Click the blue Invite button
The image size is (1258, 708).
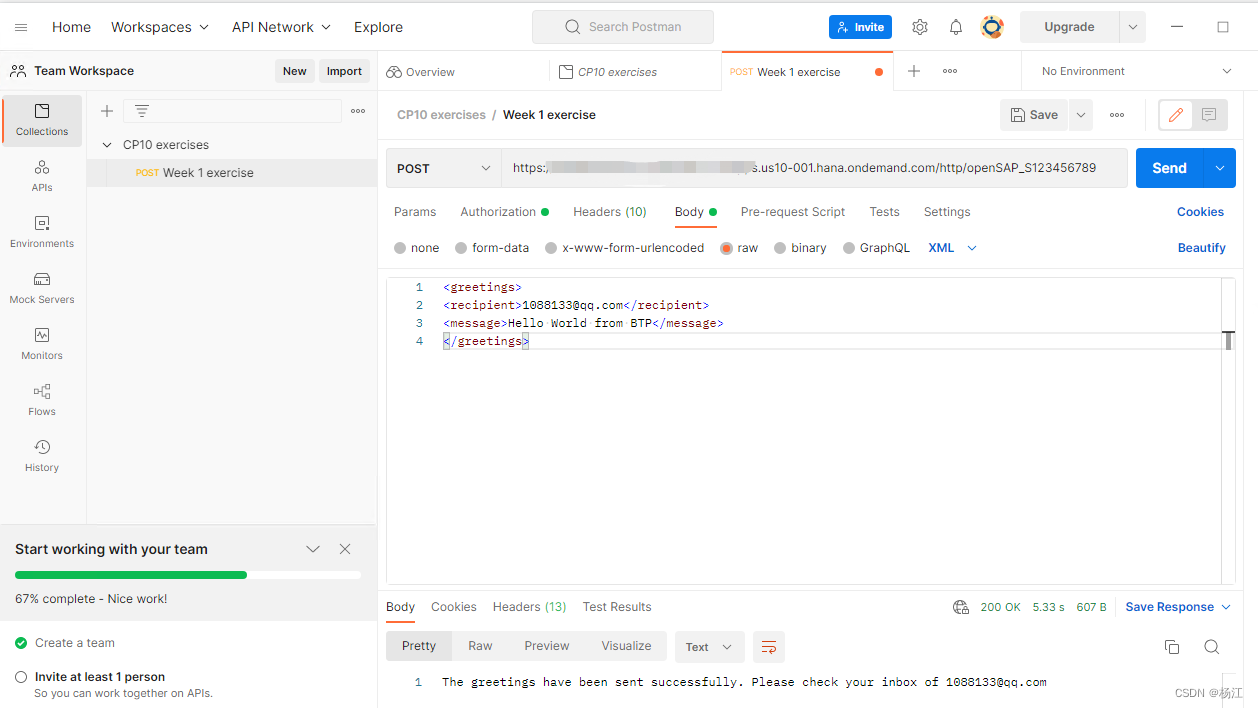click(860, 27)
